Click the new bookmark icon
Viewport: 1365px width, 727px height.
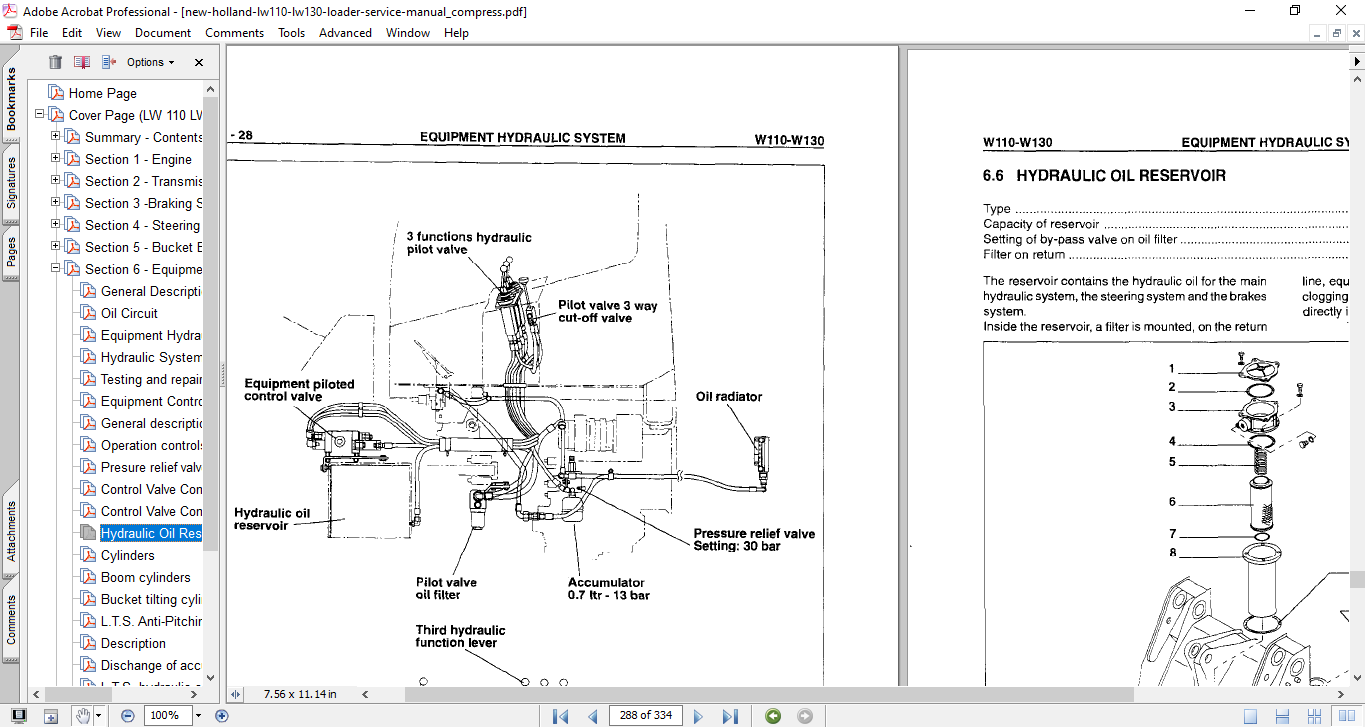81,62
